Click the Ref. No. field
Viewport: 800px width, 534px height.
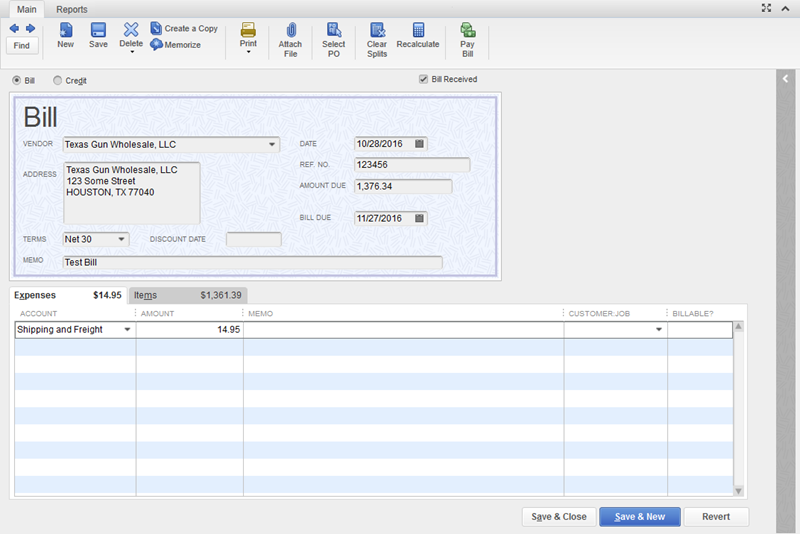tap(412, 165)
